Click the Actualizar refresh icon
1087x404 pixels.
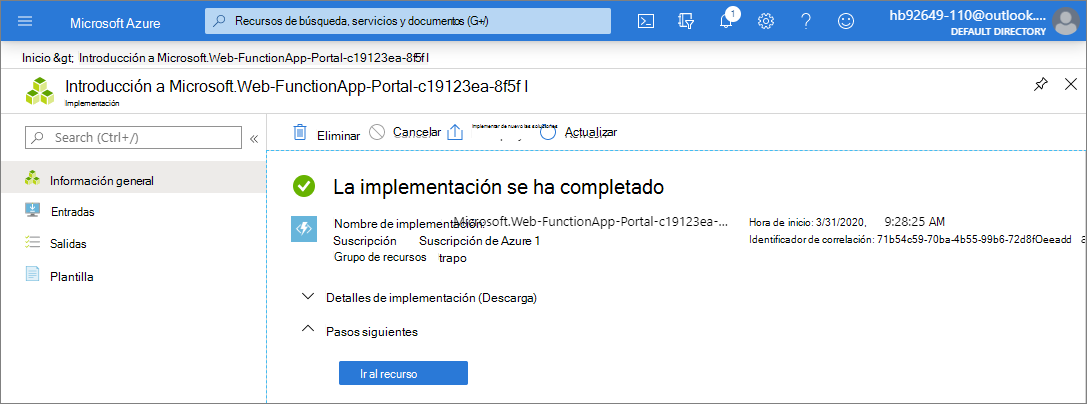(x=548, y=132)
